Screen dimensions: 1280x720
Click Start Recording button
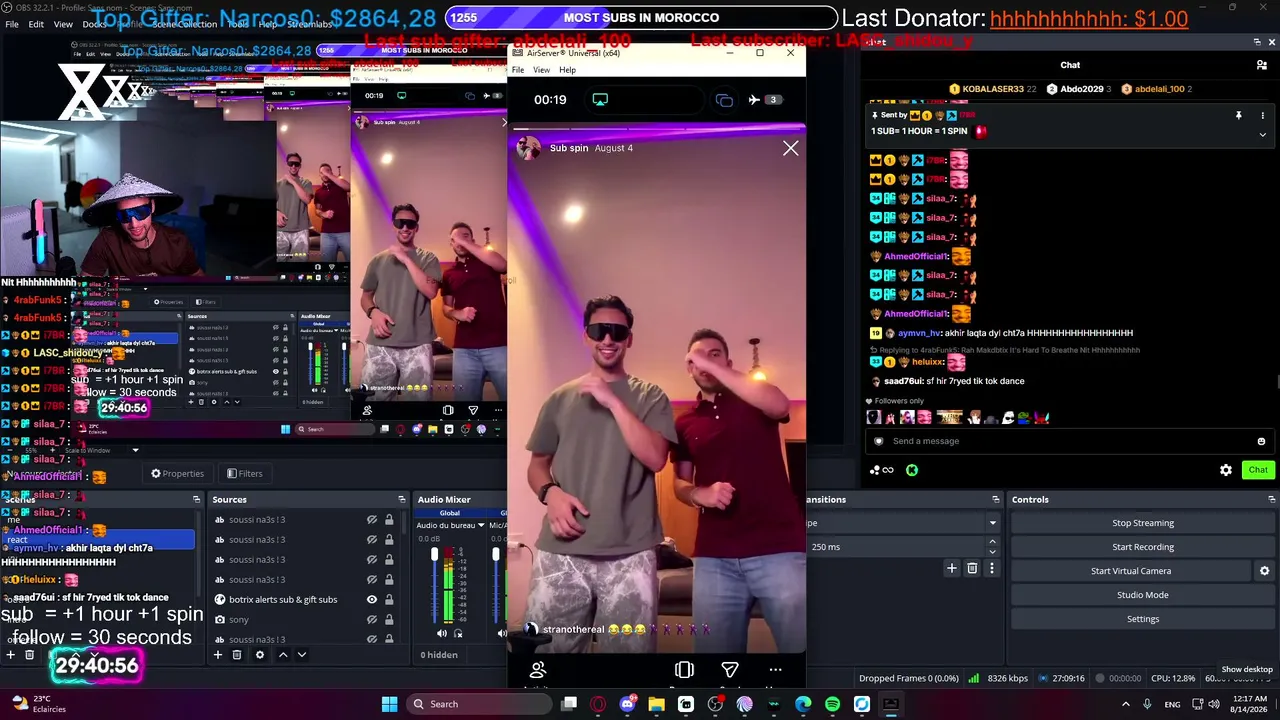1143,547
